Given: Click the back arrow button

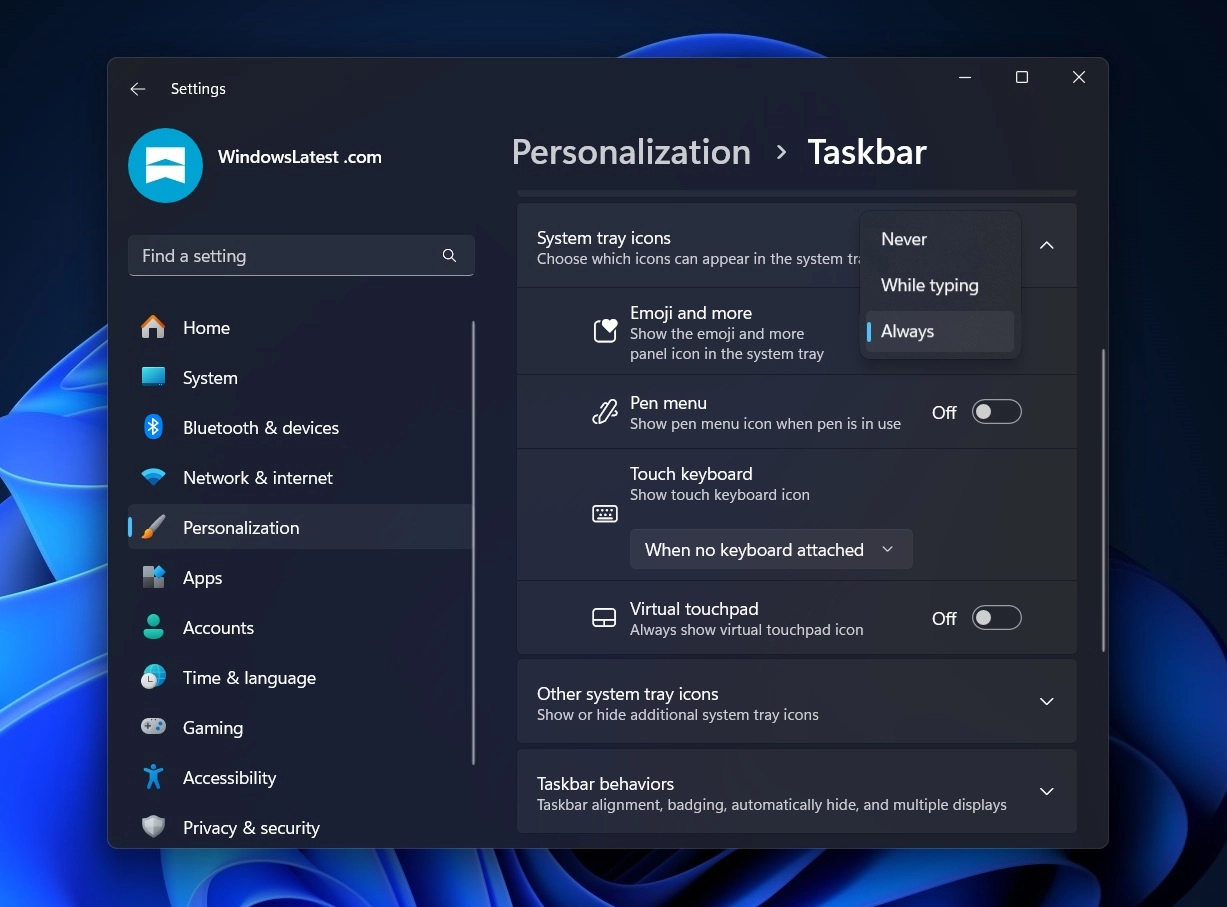Looking at the screenshot, I should [137, 89].
